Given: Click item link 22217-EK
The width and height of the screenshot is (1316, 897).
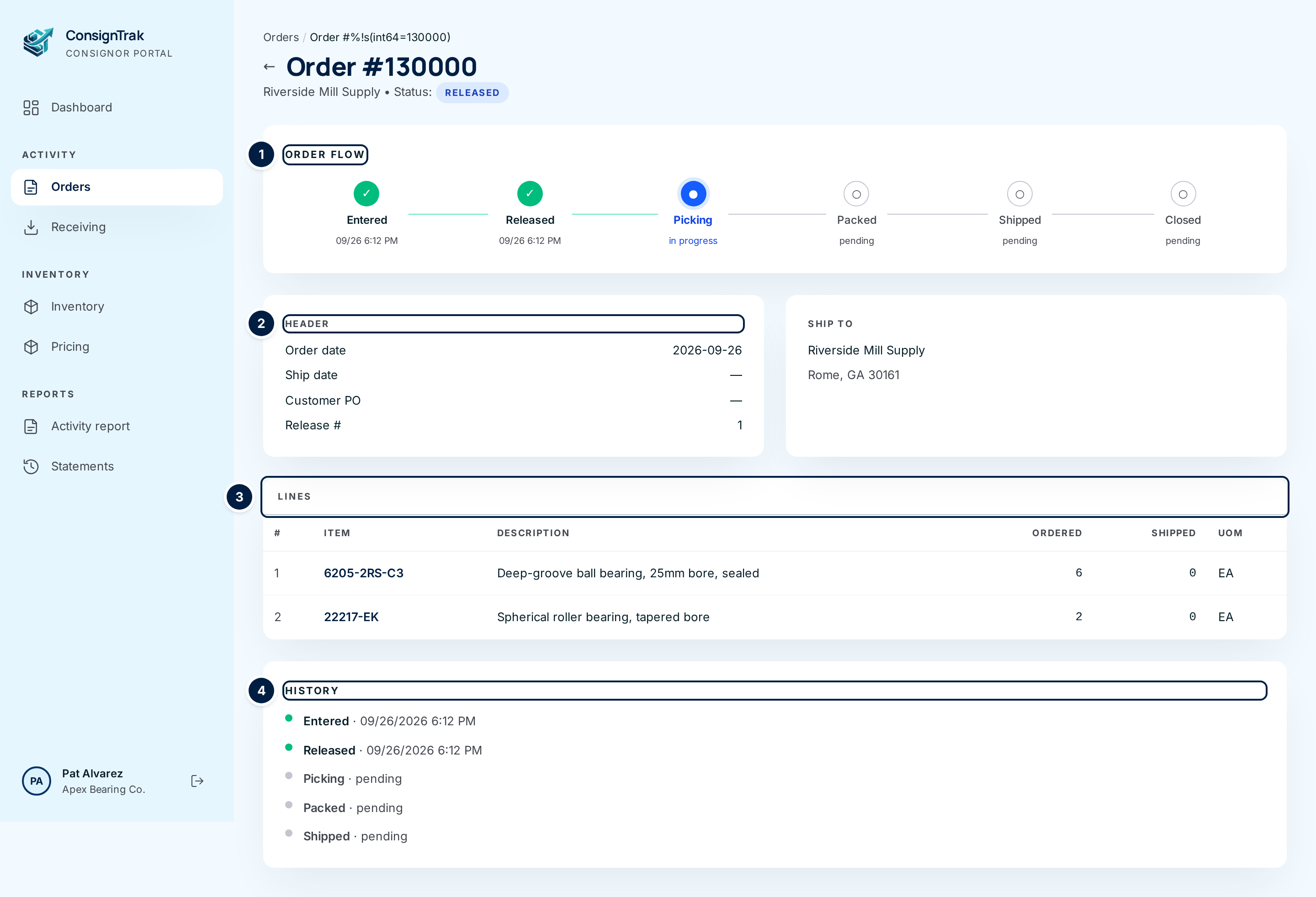Looking at the screenshot, I should (x=351, y=617).
